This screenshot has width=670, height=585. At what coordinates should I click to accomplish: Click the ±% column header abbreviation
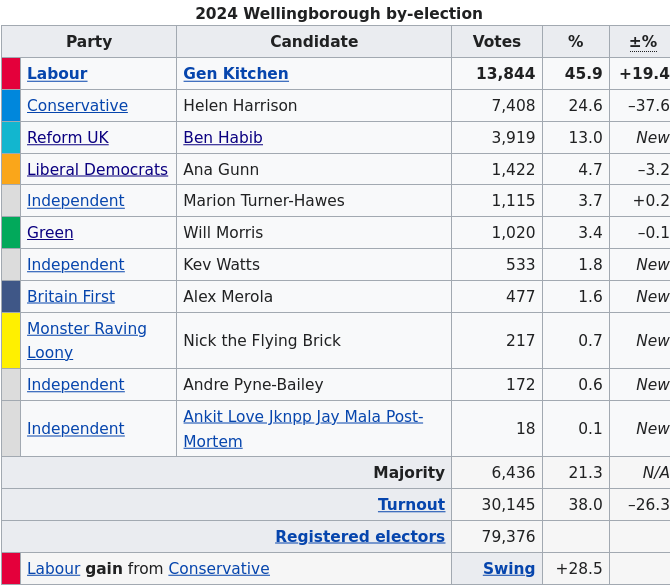point(643,42)
